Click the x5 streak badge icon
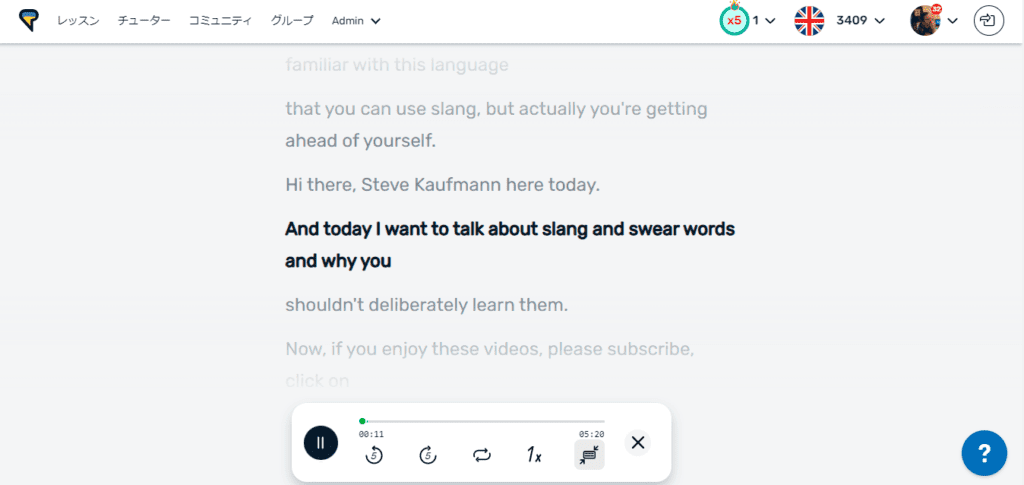1024x485 pixels. (x=734, y=21)
